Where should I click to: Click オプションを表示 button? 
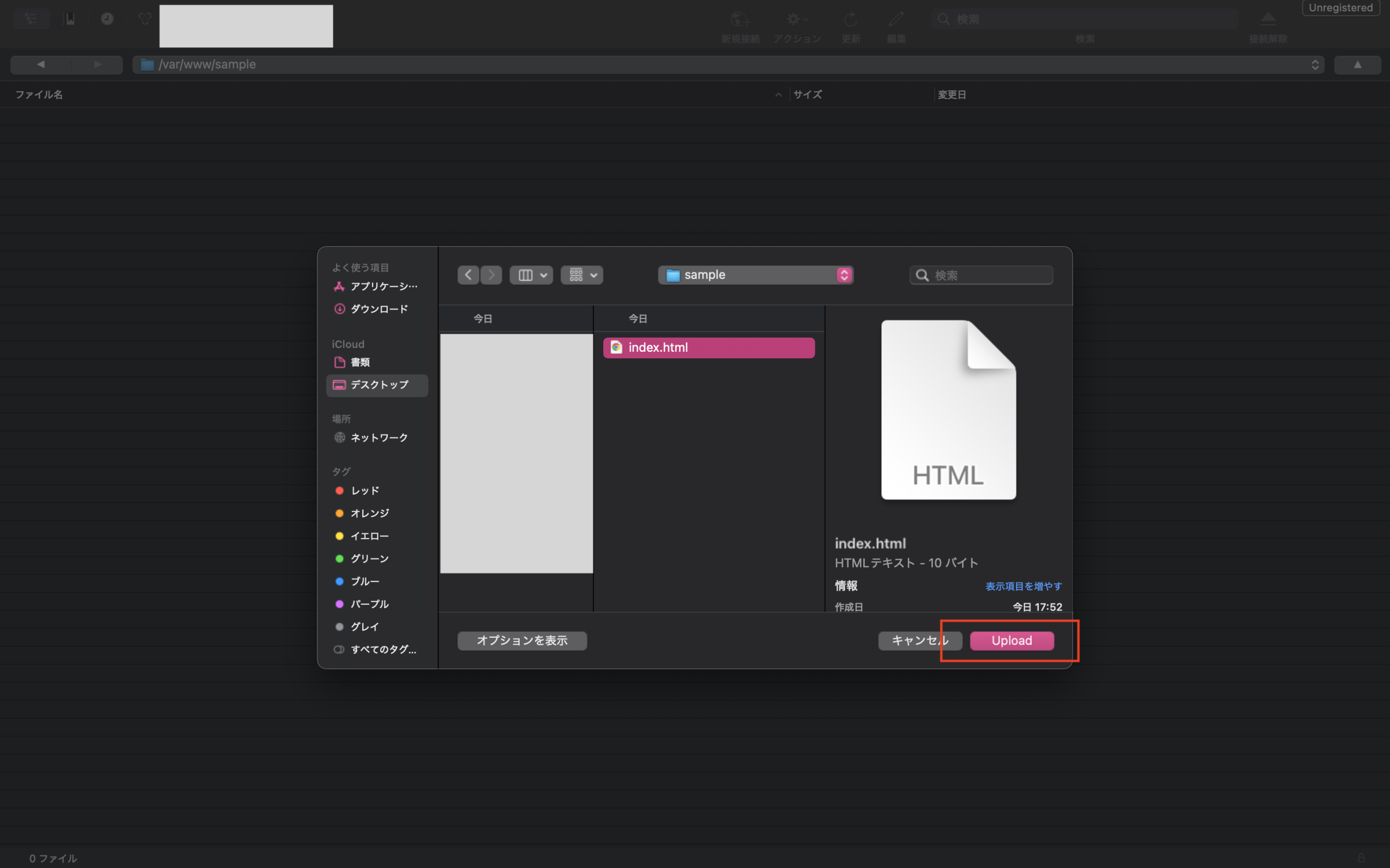(522, 641)
